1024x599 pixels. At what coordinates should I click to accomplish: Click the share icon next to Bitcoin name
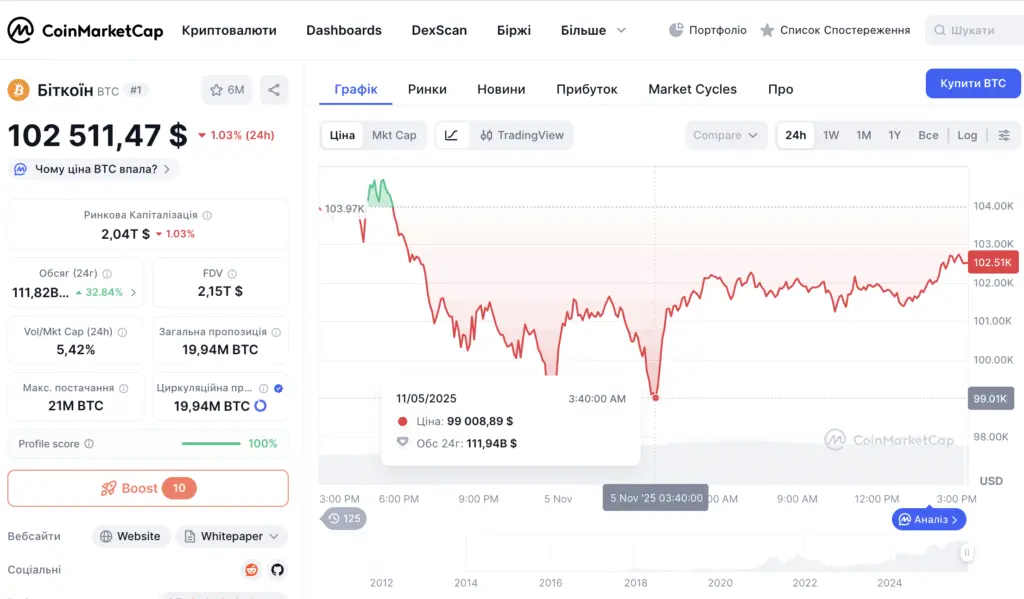coord(273,89)
